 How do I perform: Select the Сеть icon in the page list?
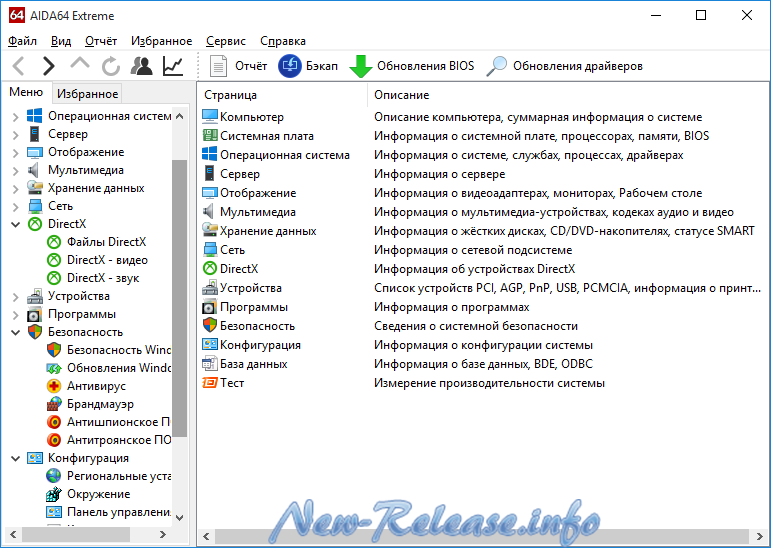pos(210,249)
